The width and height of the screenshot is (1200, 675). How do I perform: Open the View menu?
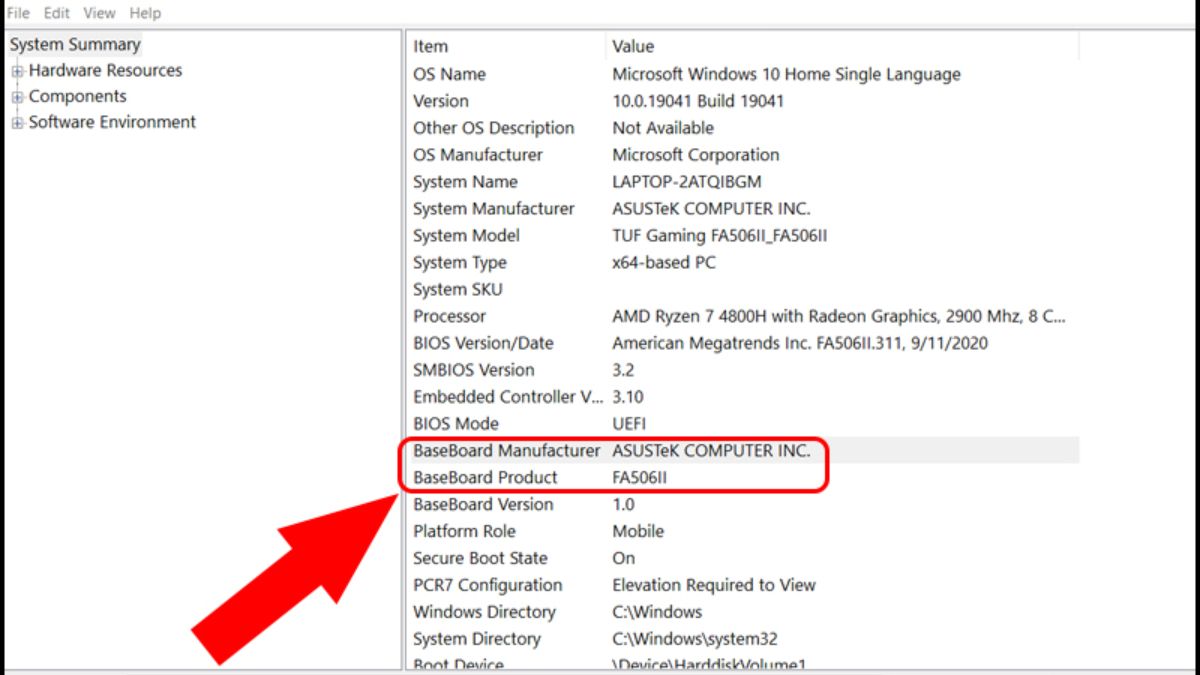click(99, 13)
